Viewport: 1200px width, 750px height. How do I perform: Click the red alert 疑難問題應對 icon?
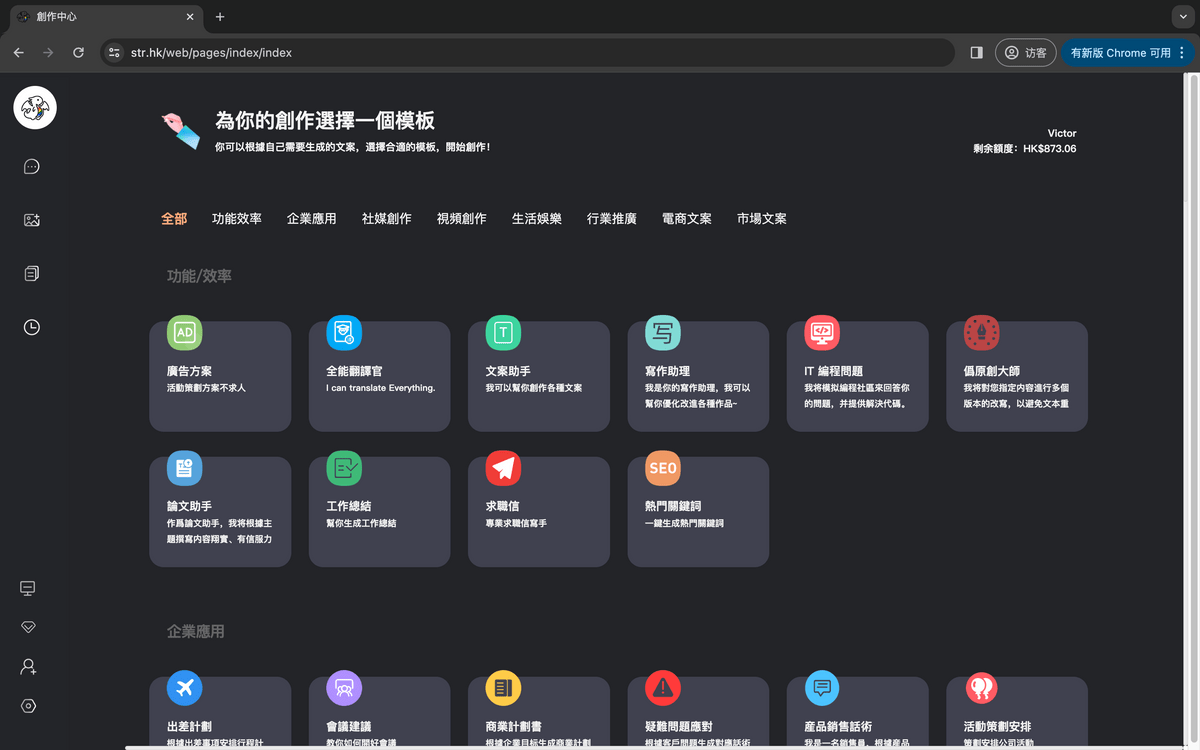[663, 688]
